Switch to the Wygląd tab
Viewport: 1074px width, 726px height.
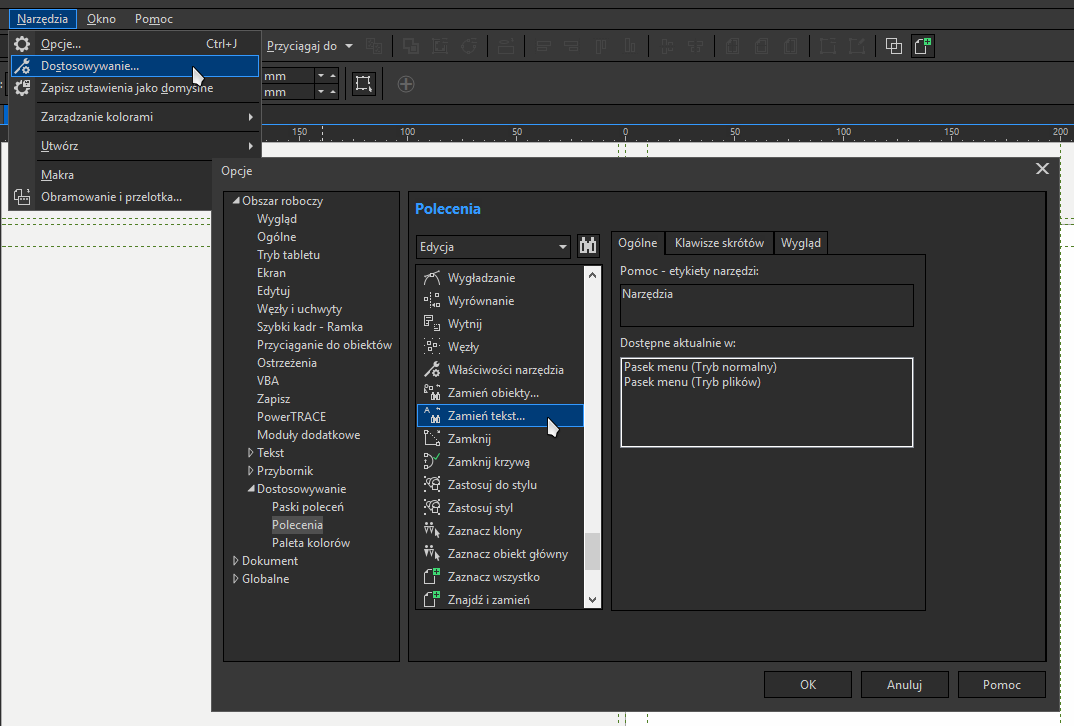coord(801,242)
